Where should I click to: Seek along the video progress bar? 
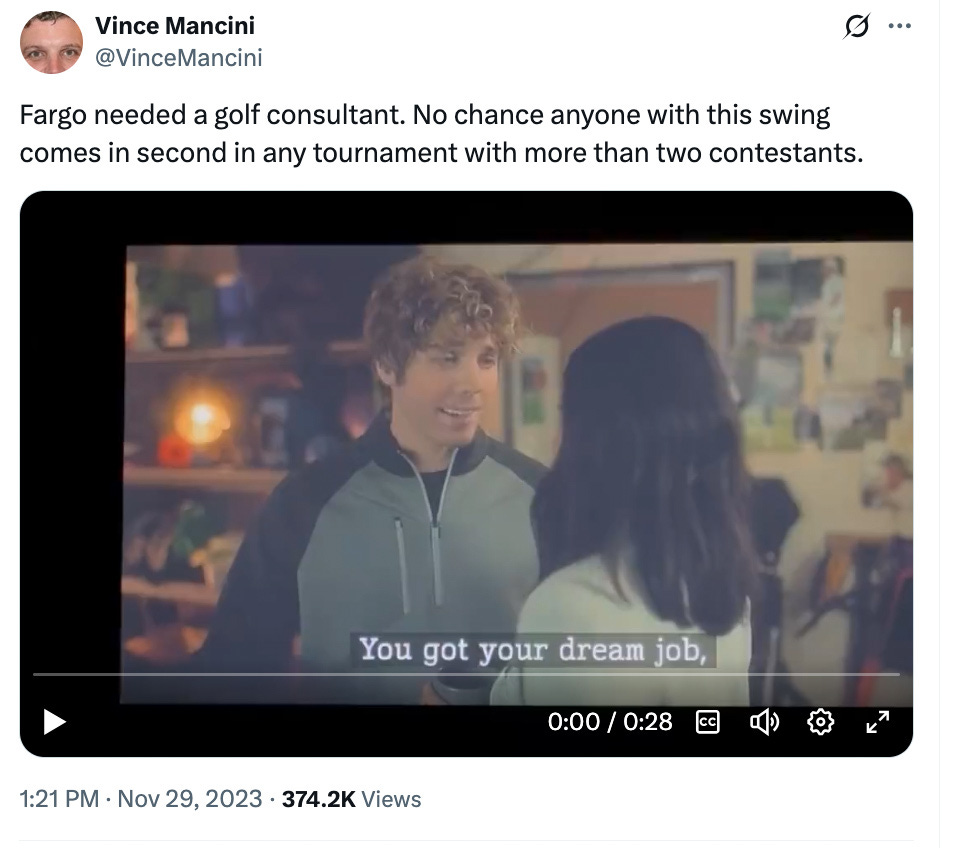[466, 674]
